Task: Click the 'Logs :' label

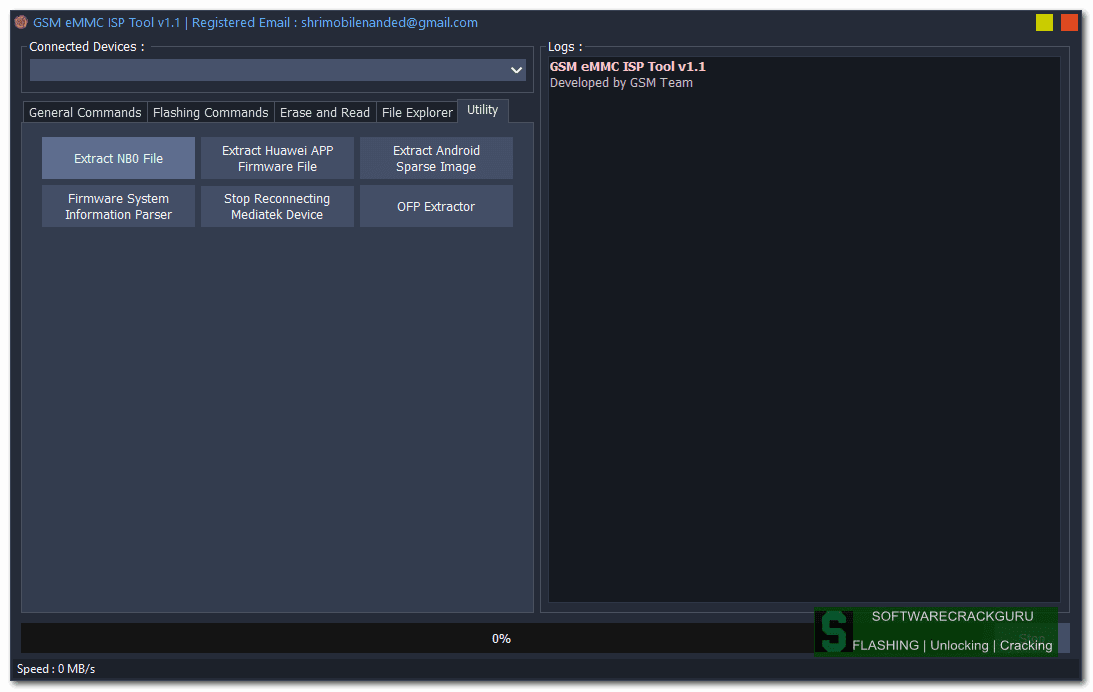Action: (x=565, y=47)
